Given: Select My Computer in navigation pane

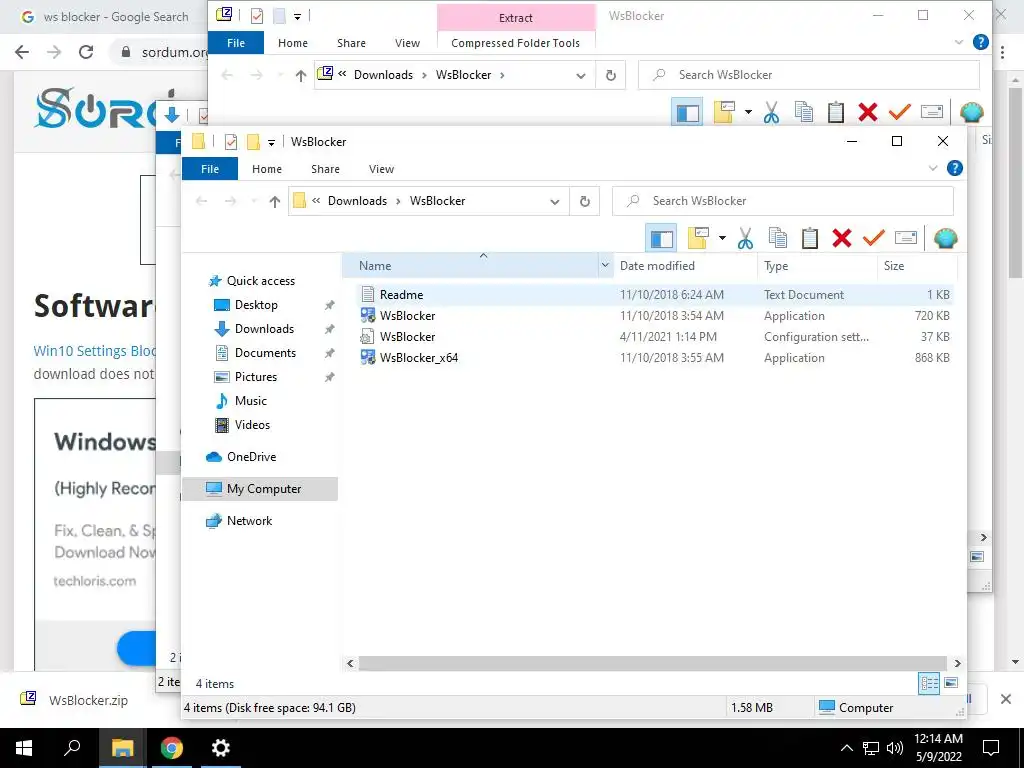Looking at the screenshot, I should tap(260, 489).
